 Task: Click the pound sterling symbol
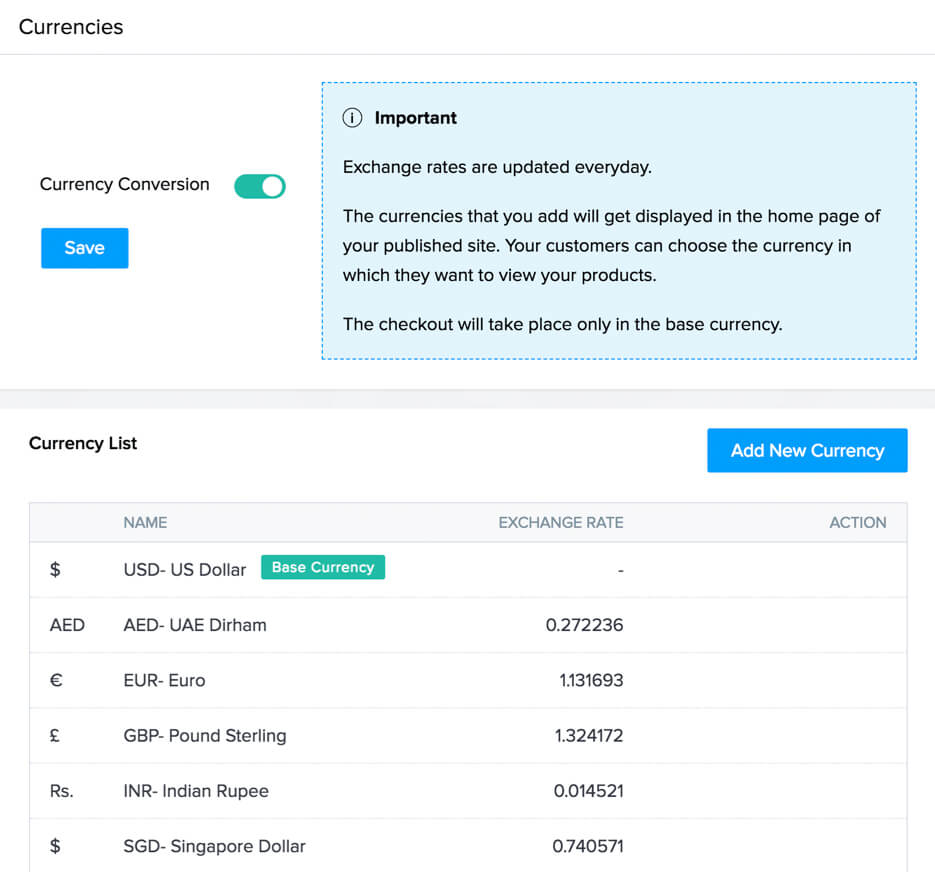pos(55,735)
